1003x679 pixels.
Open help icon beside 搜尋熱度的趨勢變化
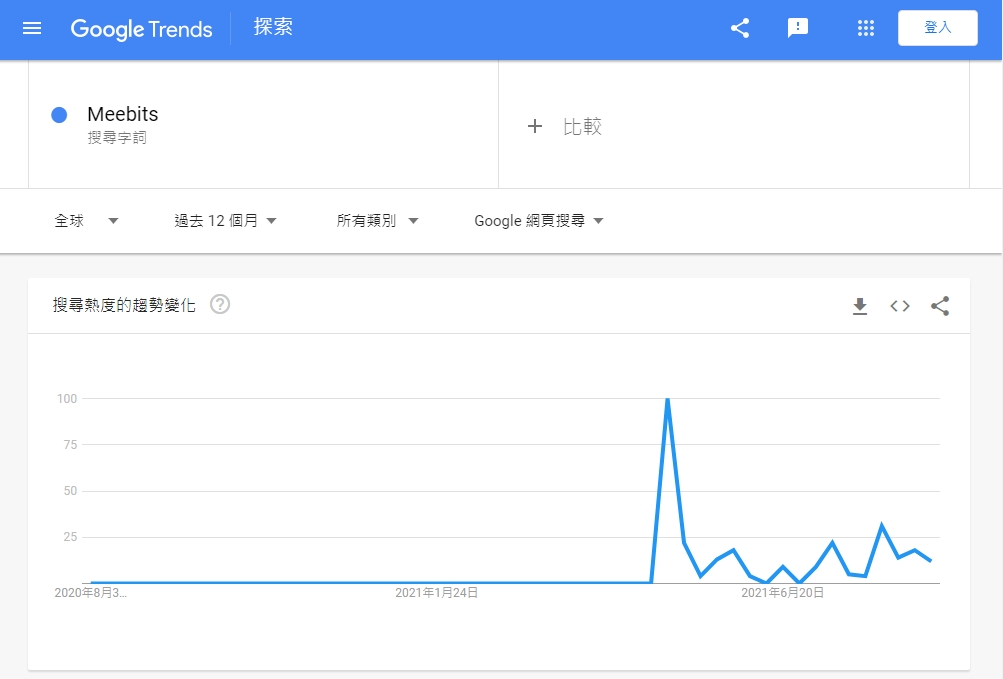[x=220, y=305]
